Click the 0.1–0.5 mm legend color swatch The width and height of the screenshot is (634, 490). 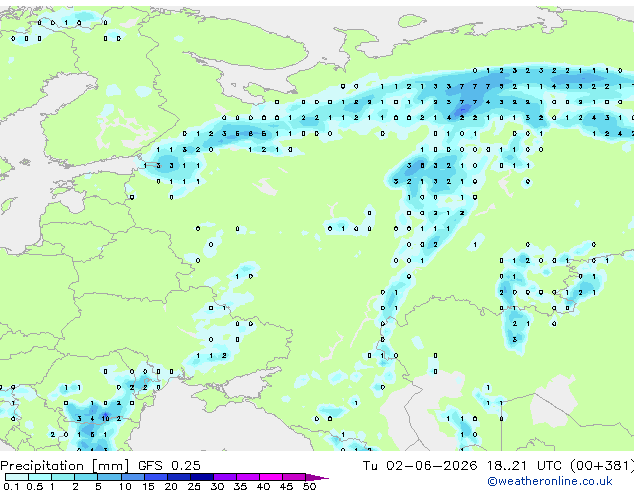coord(17,477)
